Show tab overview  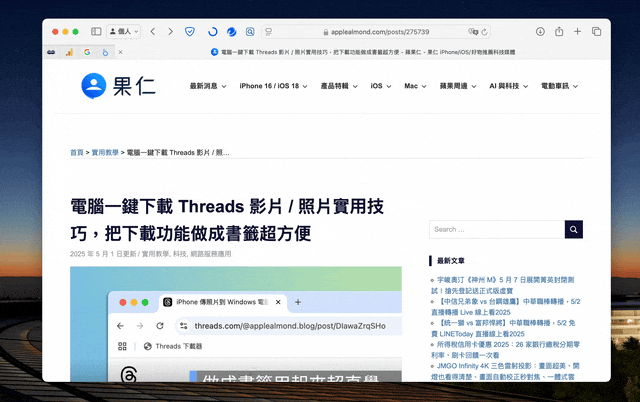coord(596,31)
